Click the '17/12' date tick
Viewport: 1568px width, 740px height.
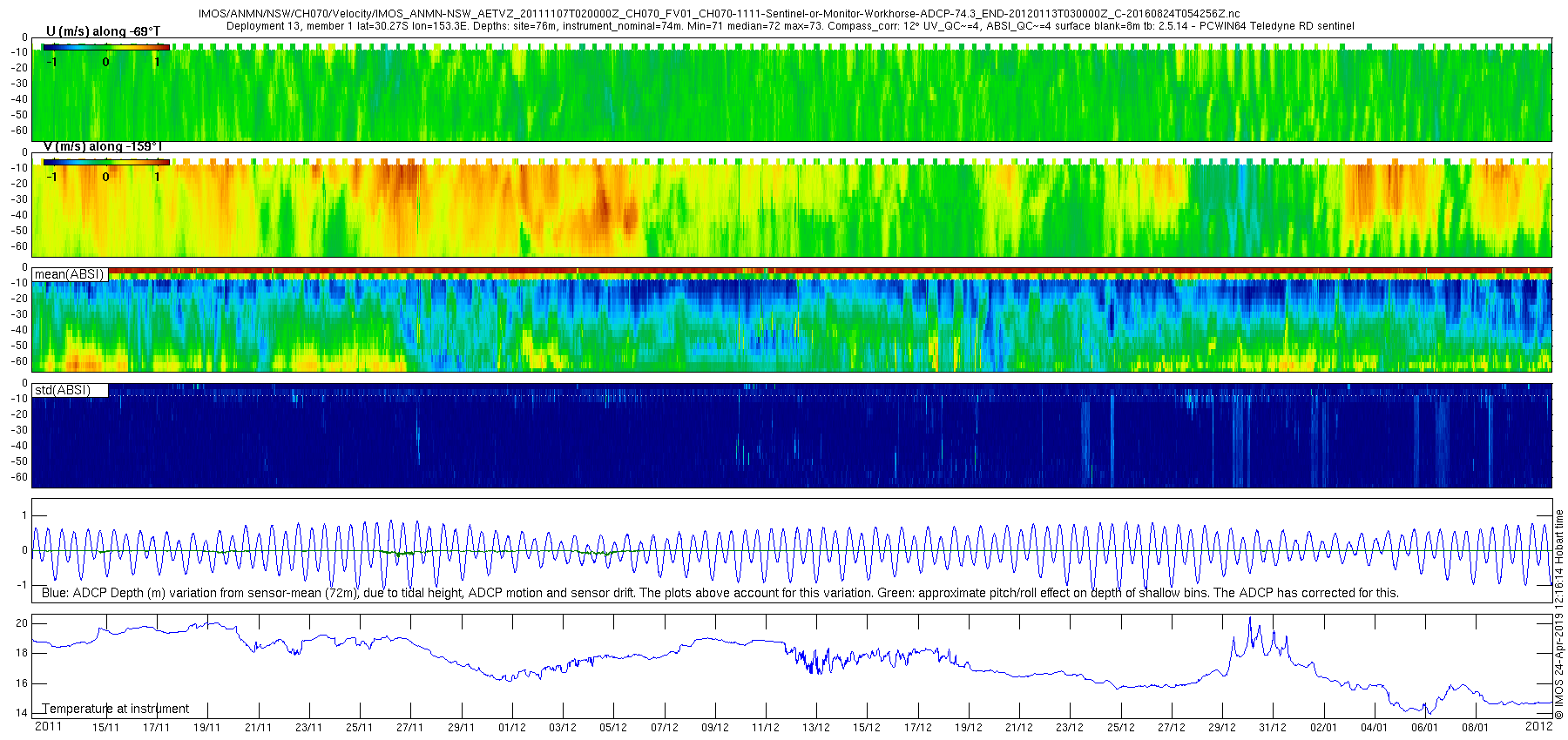pyautogui.click(x=917, y=728)
